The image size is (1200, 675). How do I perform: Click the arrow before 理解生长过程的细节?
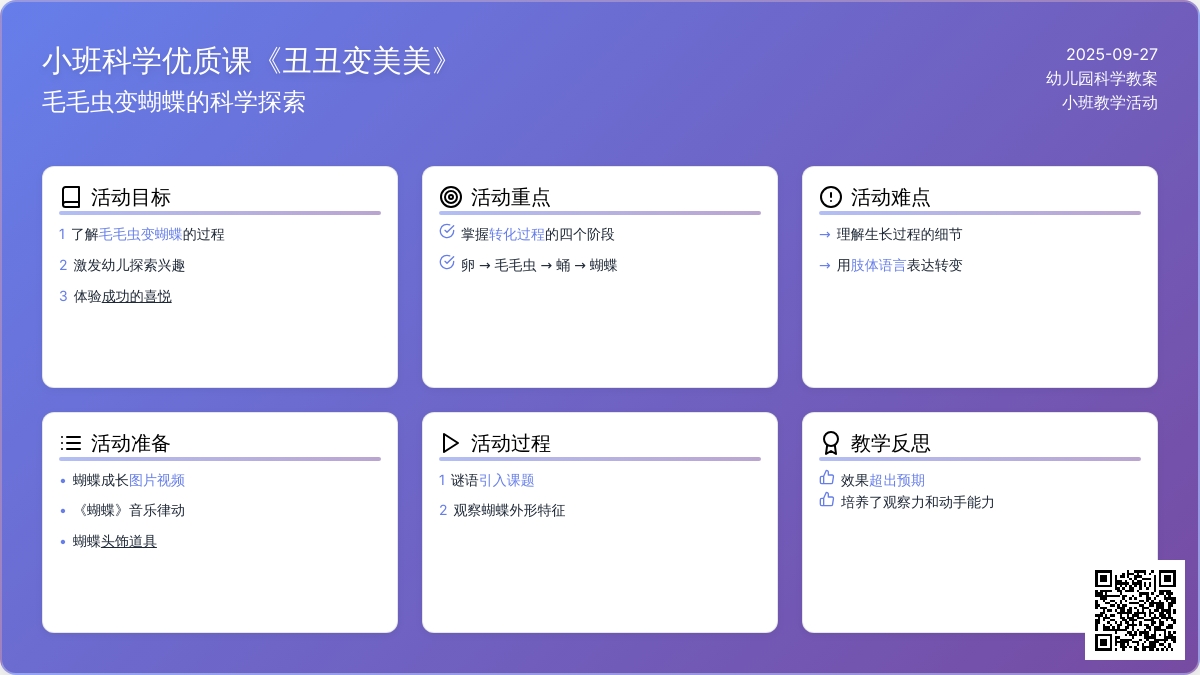point(825,235)
